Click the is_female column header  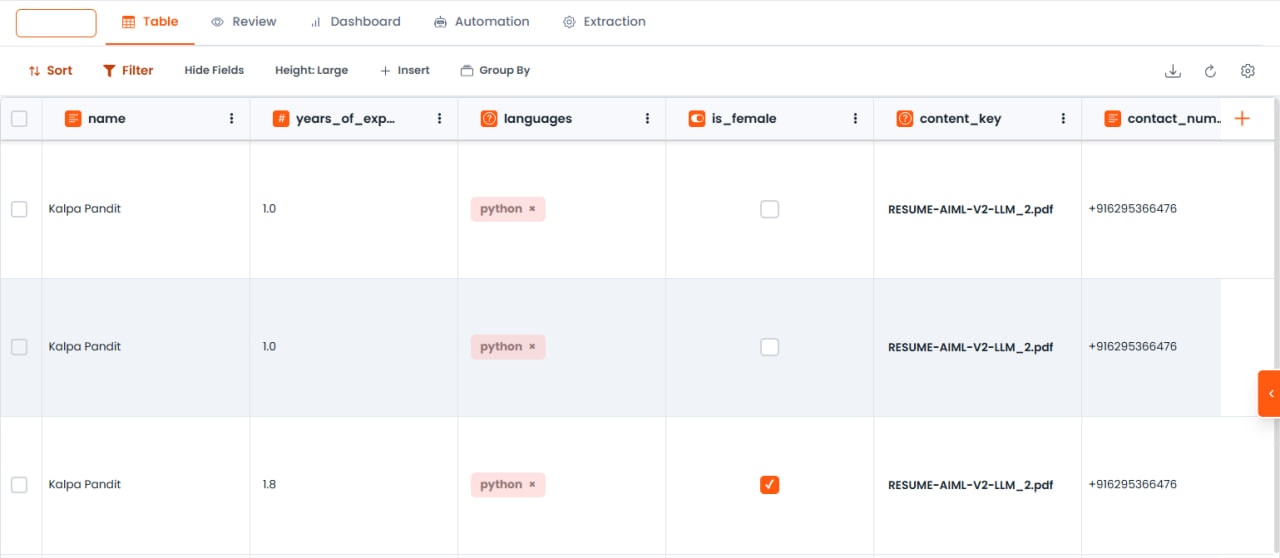pos(770,119)
